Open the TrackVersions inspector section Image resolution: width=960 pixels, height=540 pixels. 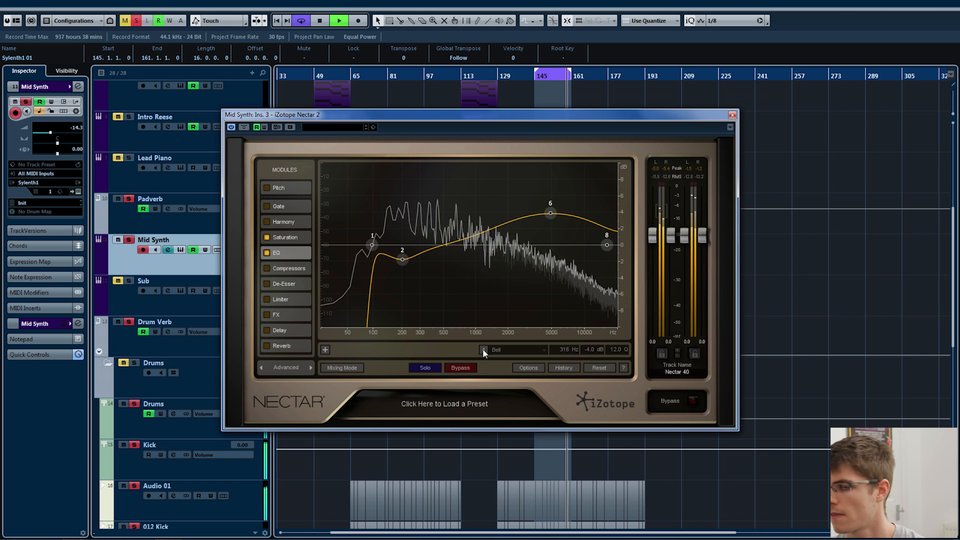click(45, 230)
